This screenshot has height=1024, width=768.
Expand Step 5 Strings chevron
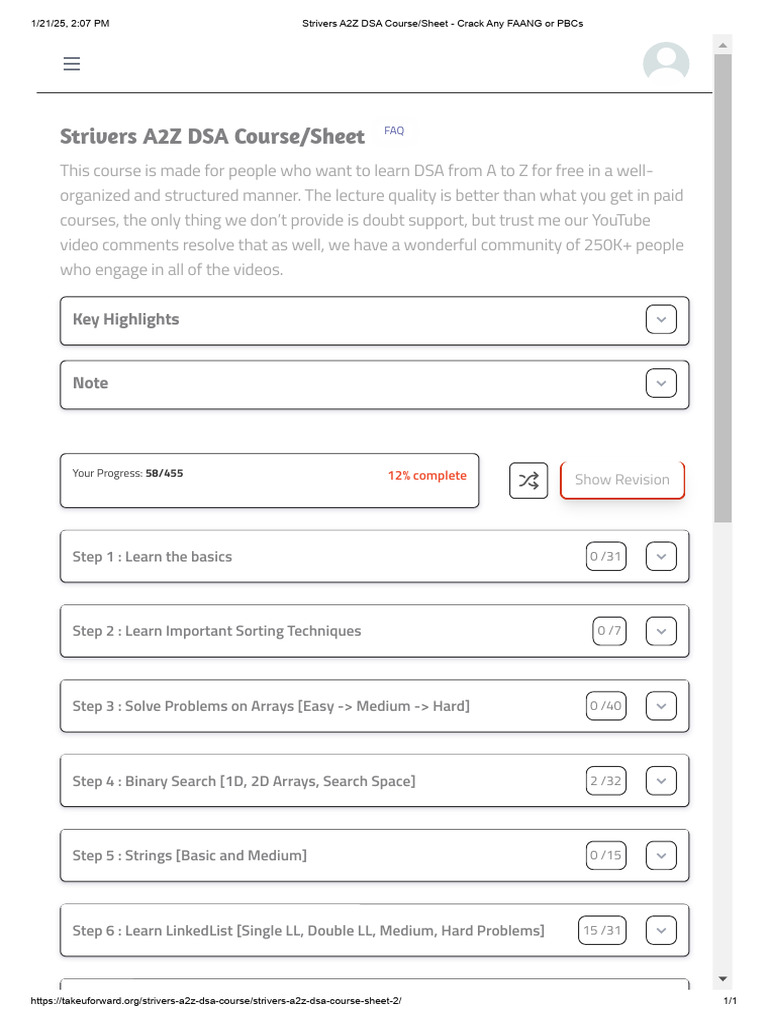661,856
